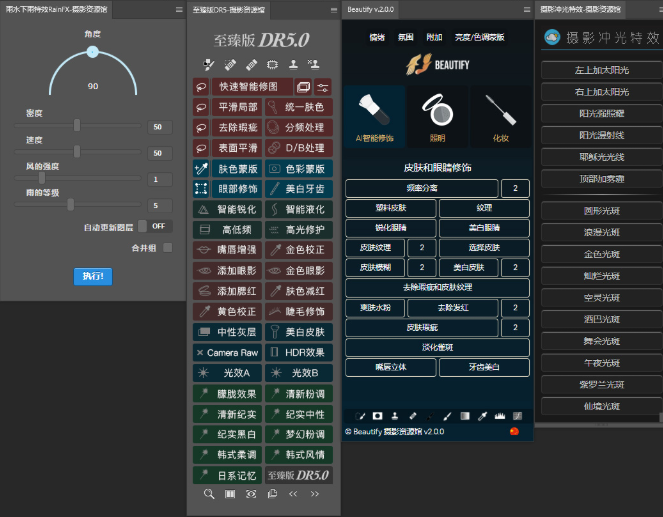Select the healing brush bandage icon in DR5
The width and height of the screenshot is (663, 517).
(x=251, y=65)
